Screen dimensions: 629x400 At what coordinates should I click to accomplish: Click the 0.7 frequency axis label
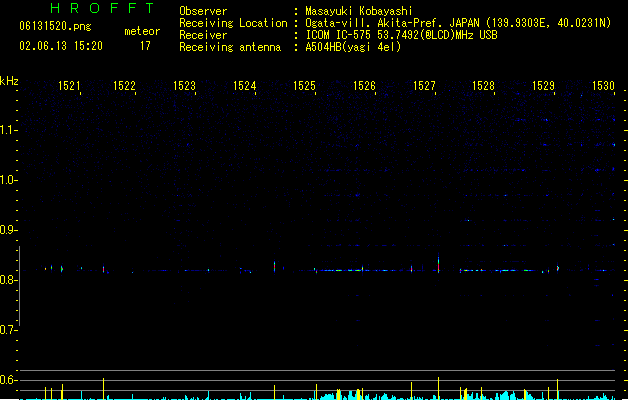[x=8, y=330]
